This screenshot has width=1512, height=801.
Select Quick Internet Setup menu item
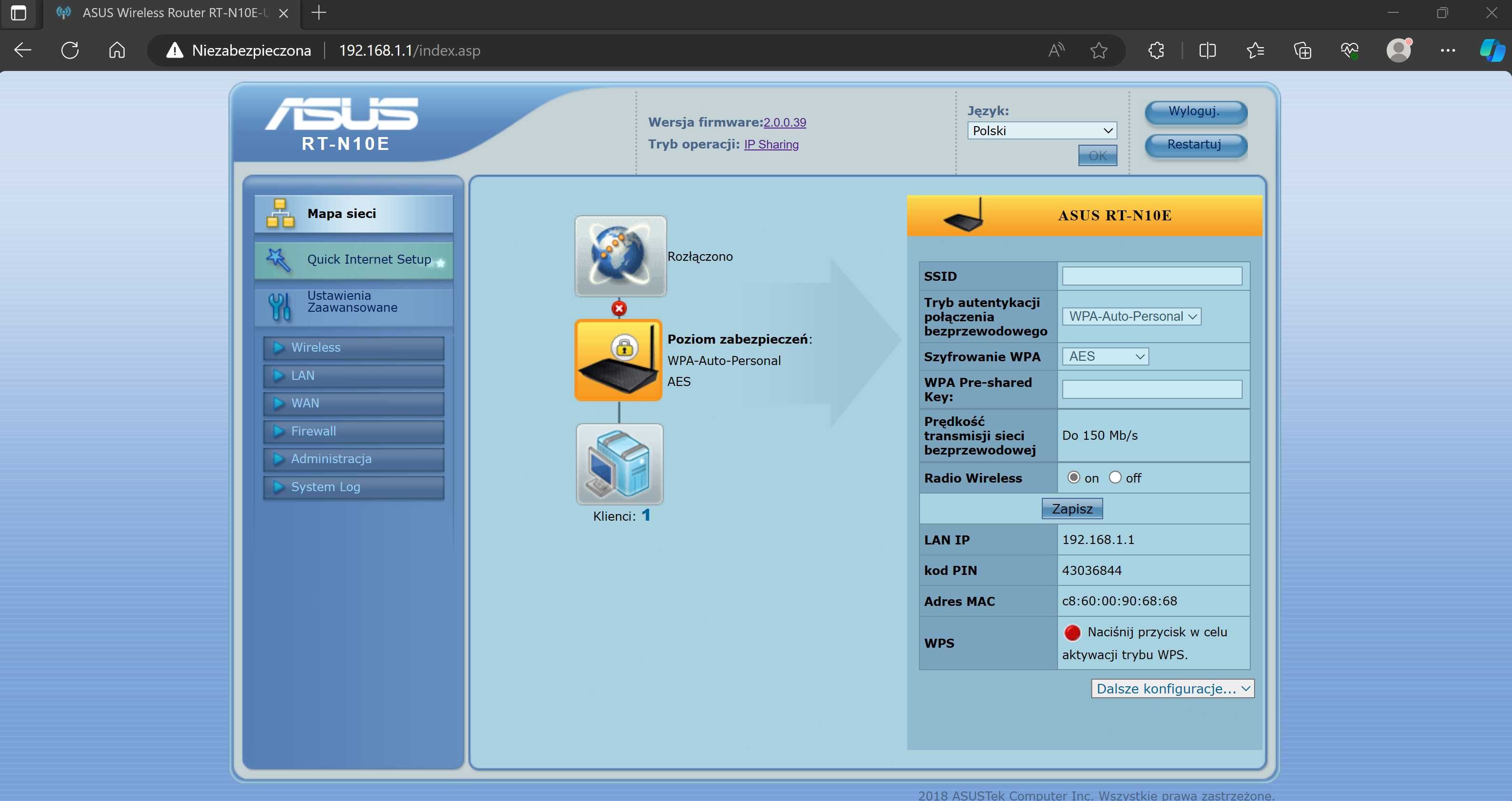point(353,260)
